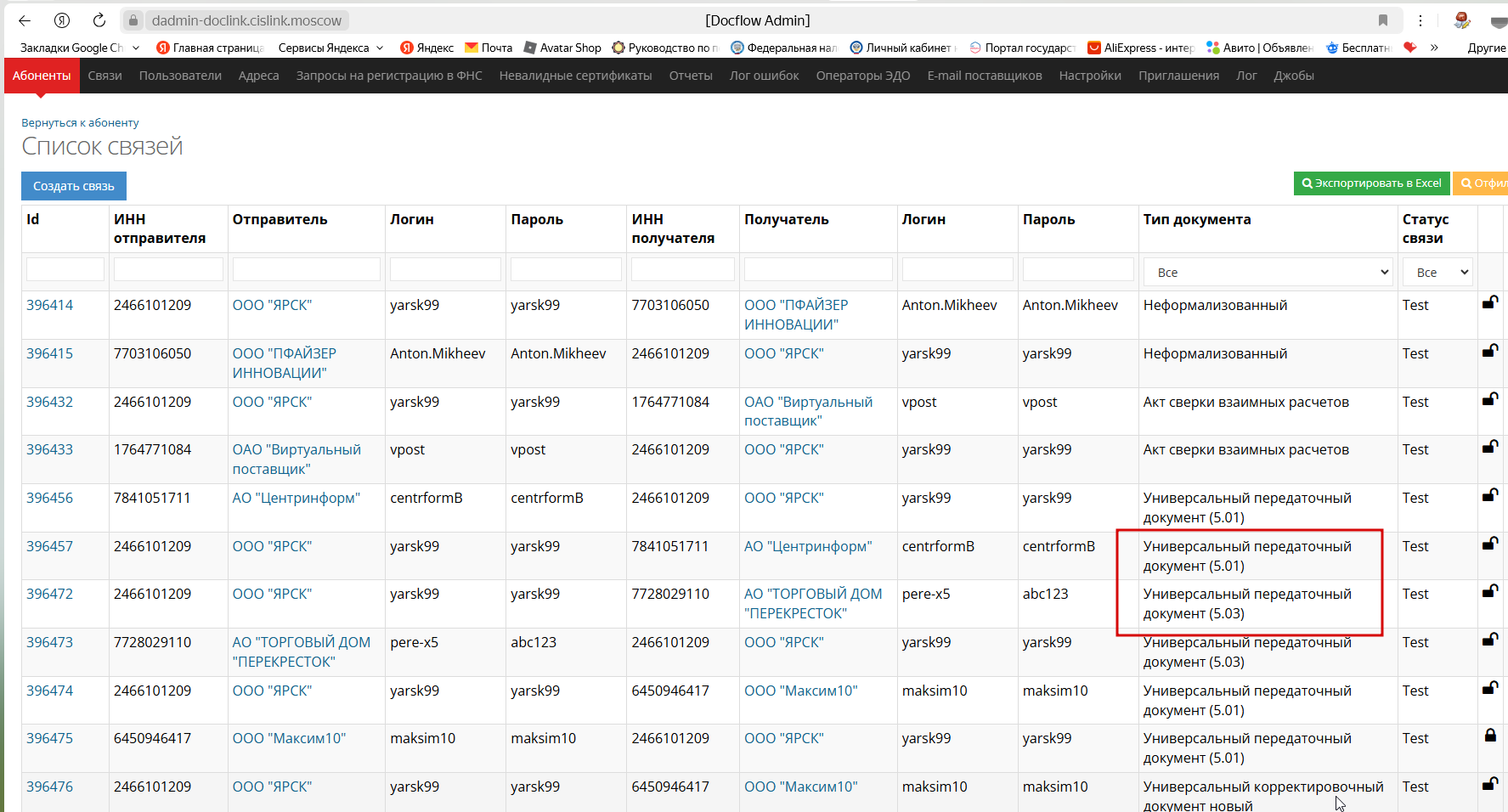Screen dimensions: 1508x812
Task: Toggle the lock for link 396474
Action: click(x=1490, y=687)
